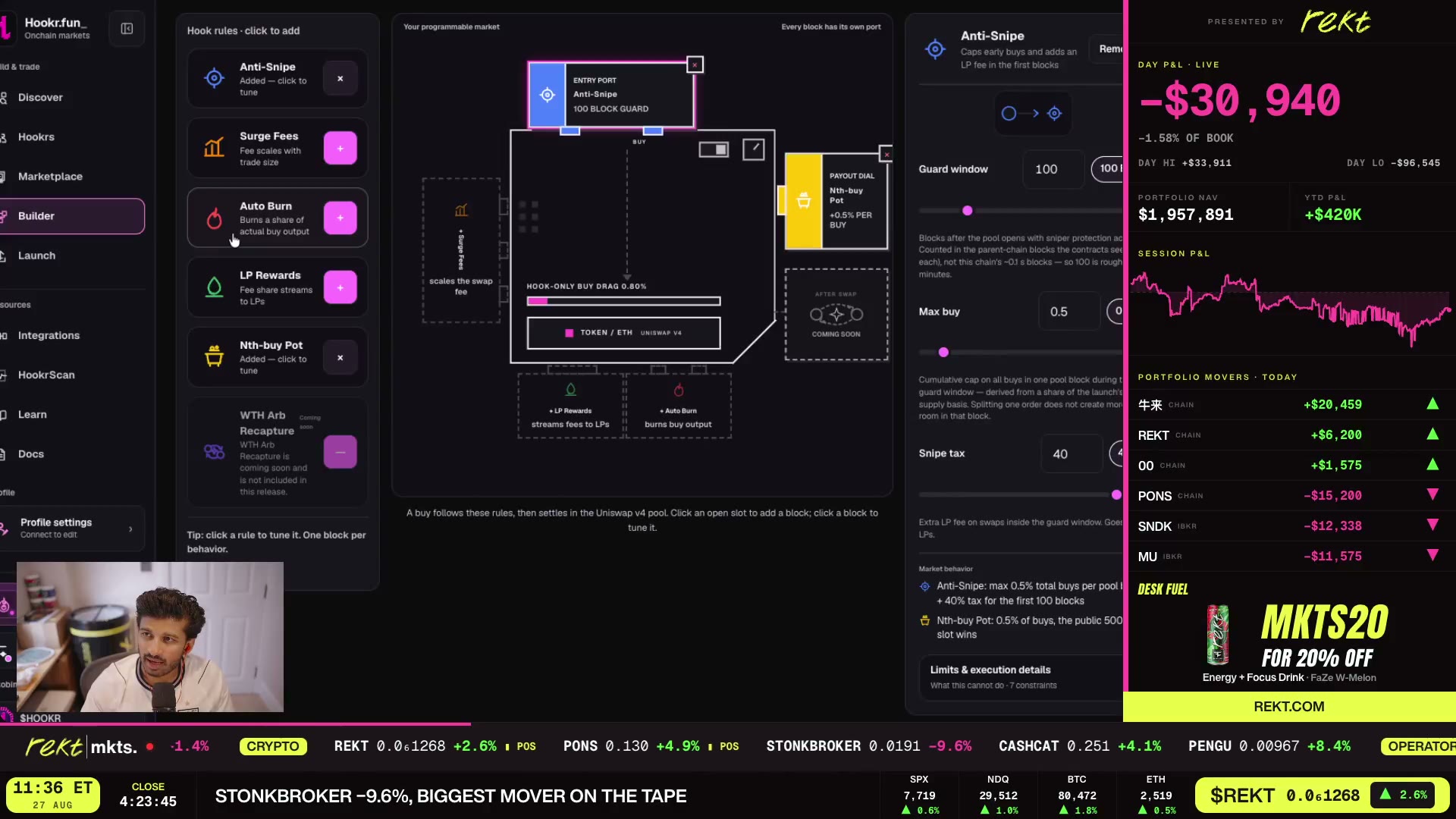Click the Remove button in Anti-Snipe panel
Image resolution: width=1456 pixels, height=819 pixels.
(1107, 49)
